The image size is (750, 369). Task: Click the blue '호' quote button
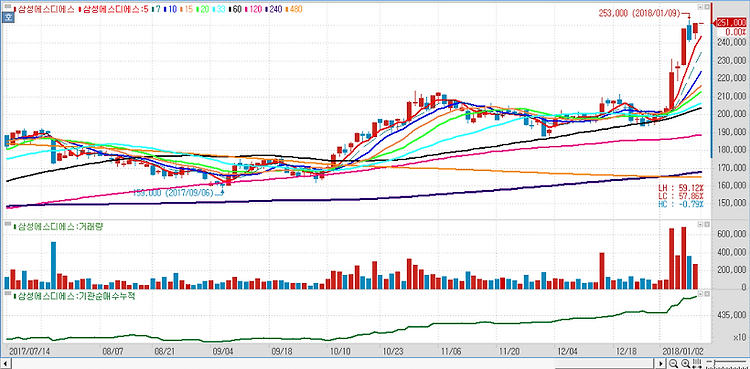pyautogui.click(x=7, y=18)
